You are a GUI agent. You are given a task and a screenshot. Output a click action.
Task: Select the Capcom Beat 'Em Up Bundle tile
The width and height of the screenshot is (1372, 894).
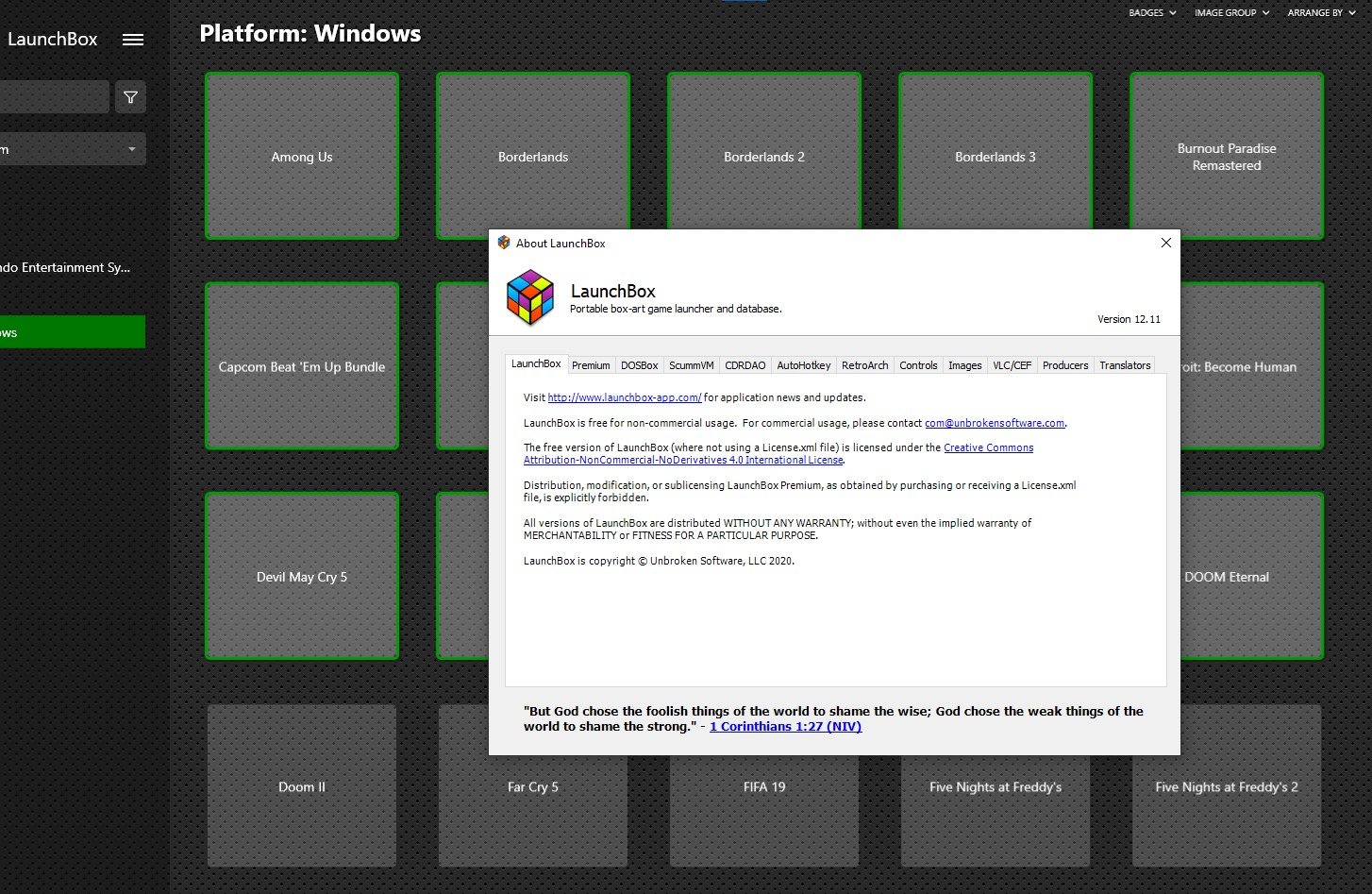302,366
